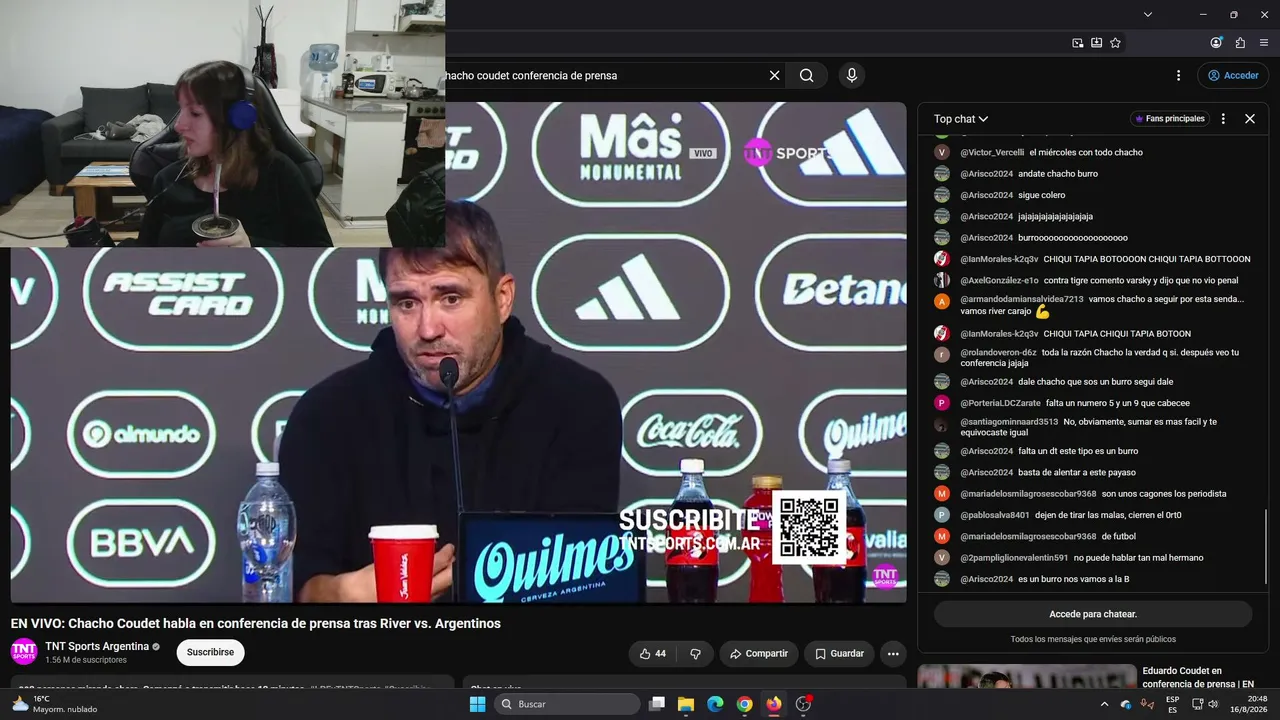Open the Windows Start menu
1280x720 pixels.
tap(478, 704)
